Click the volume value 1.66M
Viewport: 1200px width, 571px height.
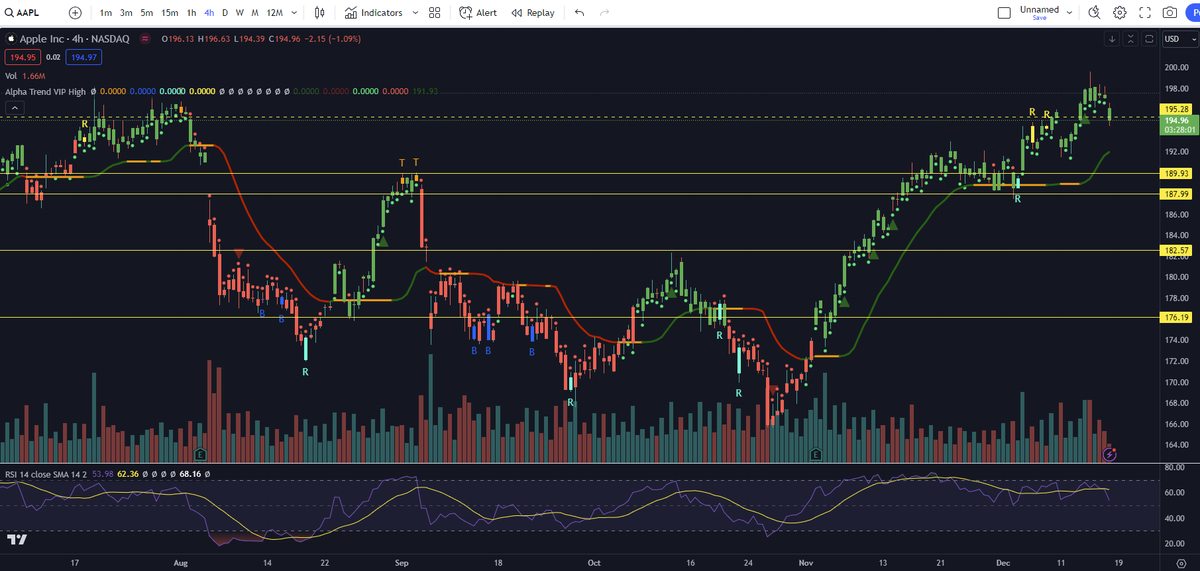pos(33,75)
